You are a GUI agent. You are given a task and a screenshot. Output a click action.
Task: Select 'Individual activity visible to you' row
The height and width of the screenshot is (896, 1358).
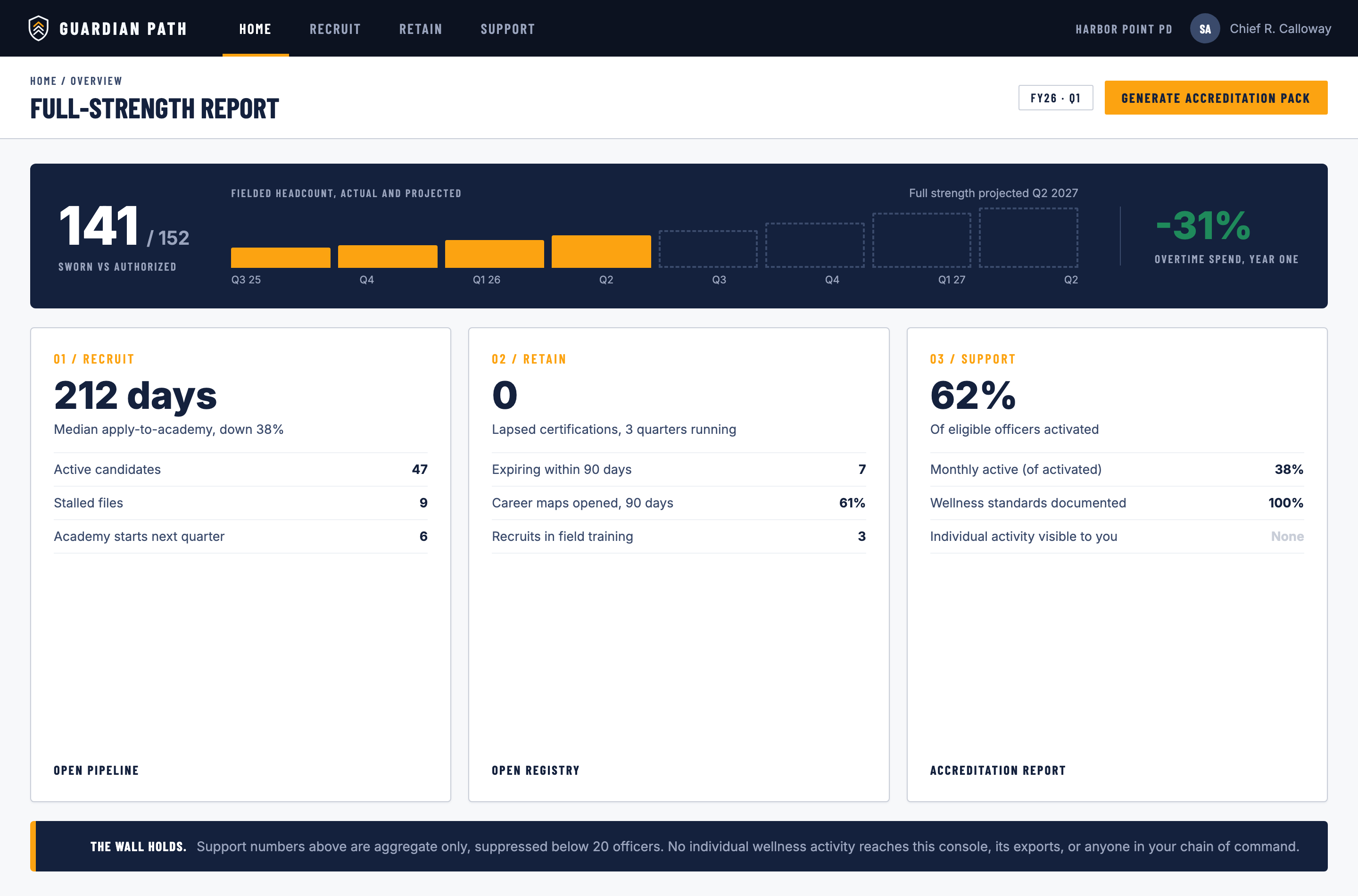(x=1116, y=536)
